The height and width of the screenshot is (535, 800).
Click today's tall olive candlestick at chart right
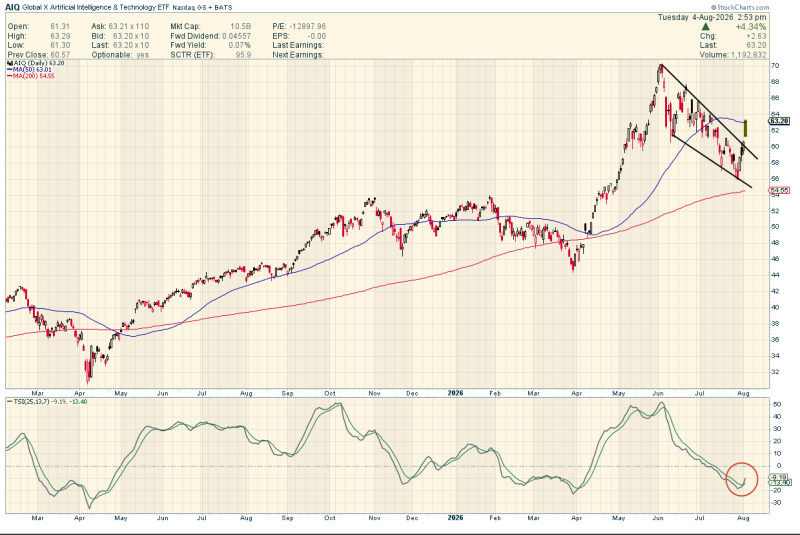point(746,128)
